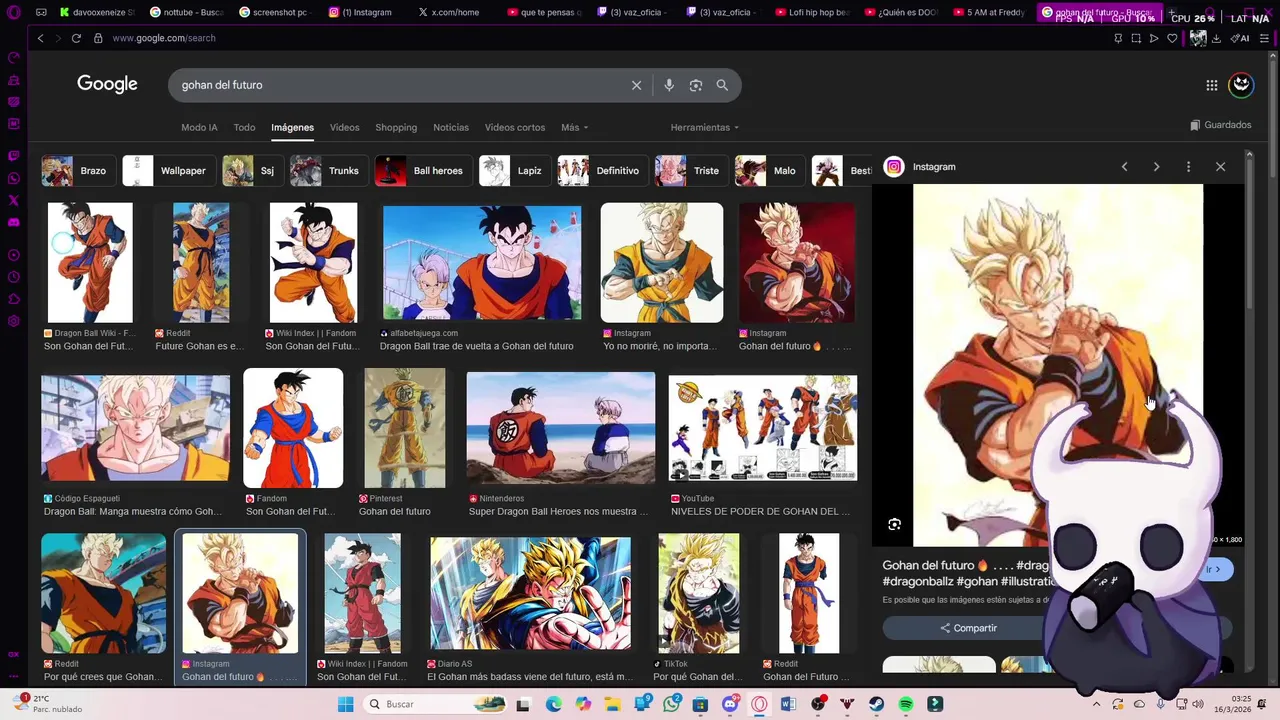Image resolution: width=1280 pixels, height=720 pixels.
Task: Switch to the Noticias tab
Action: (451, 128)
